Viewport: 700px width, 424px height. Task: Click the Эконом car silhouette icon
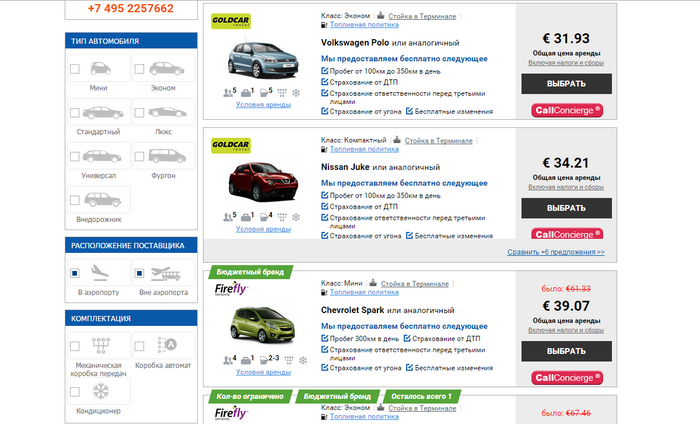[x=167, y=69]
